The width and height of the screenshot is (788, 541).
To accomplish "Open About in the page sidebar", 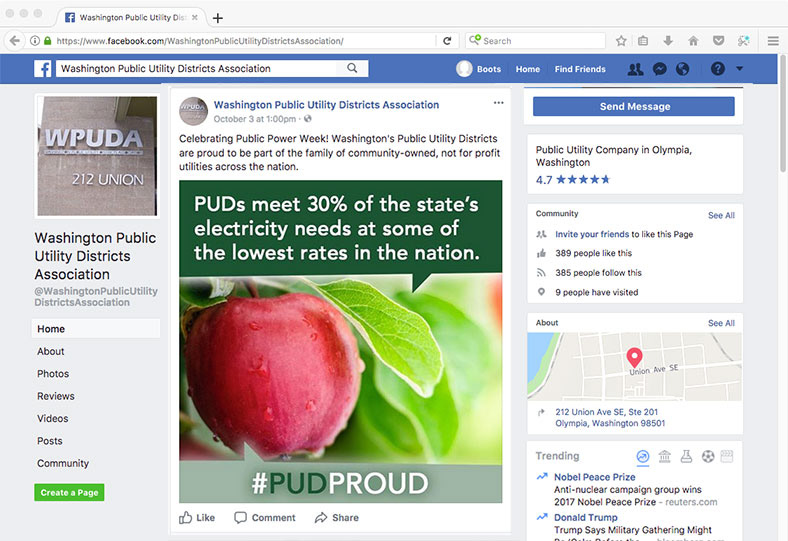I will [x=51, y=352].
